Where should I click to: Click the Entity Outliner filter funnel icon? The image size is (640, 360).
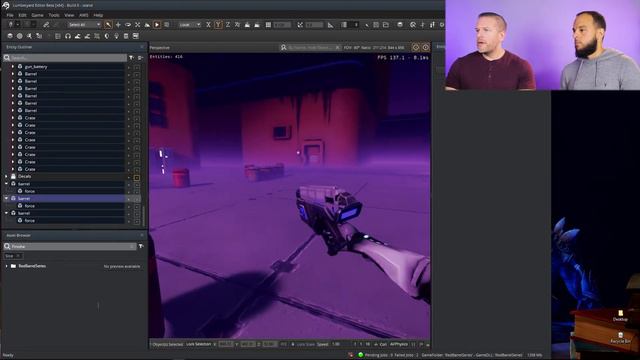pos(131,58)
